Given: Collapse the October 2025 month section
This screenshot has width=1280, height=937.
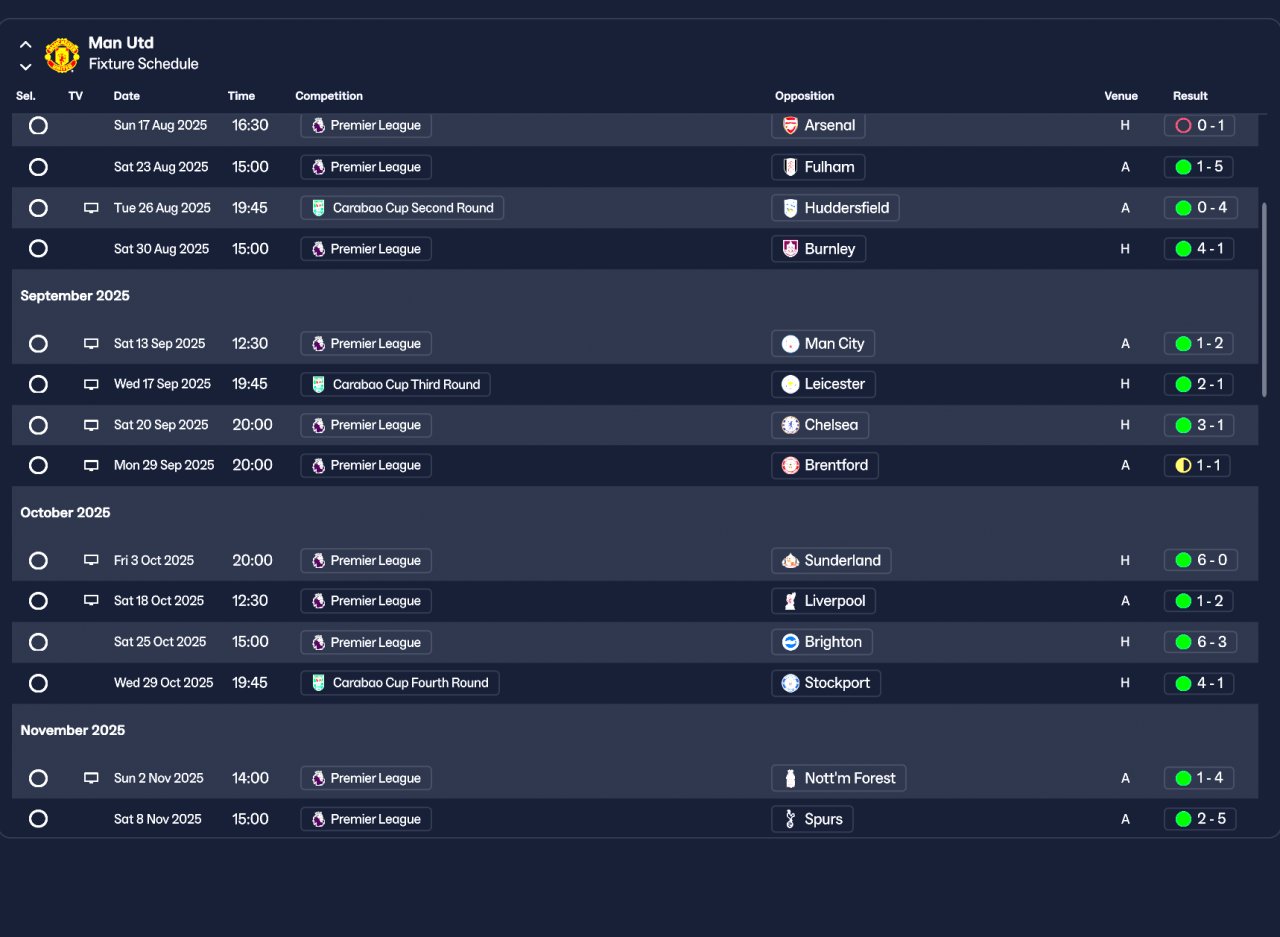Looking at the screenshot, I should tap(65, 512).
